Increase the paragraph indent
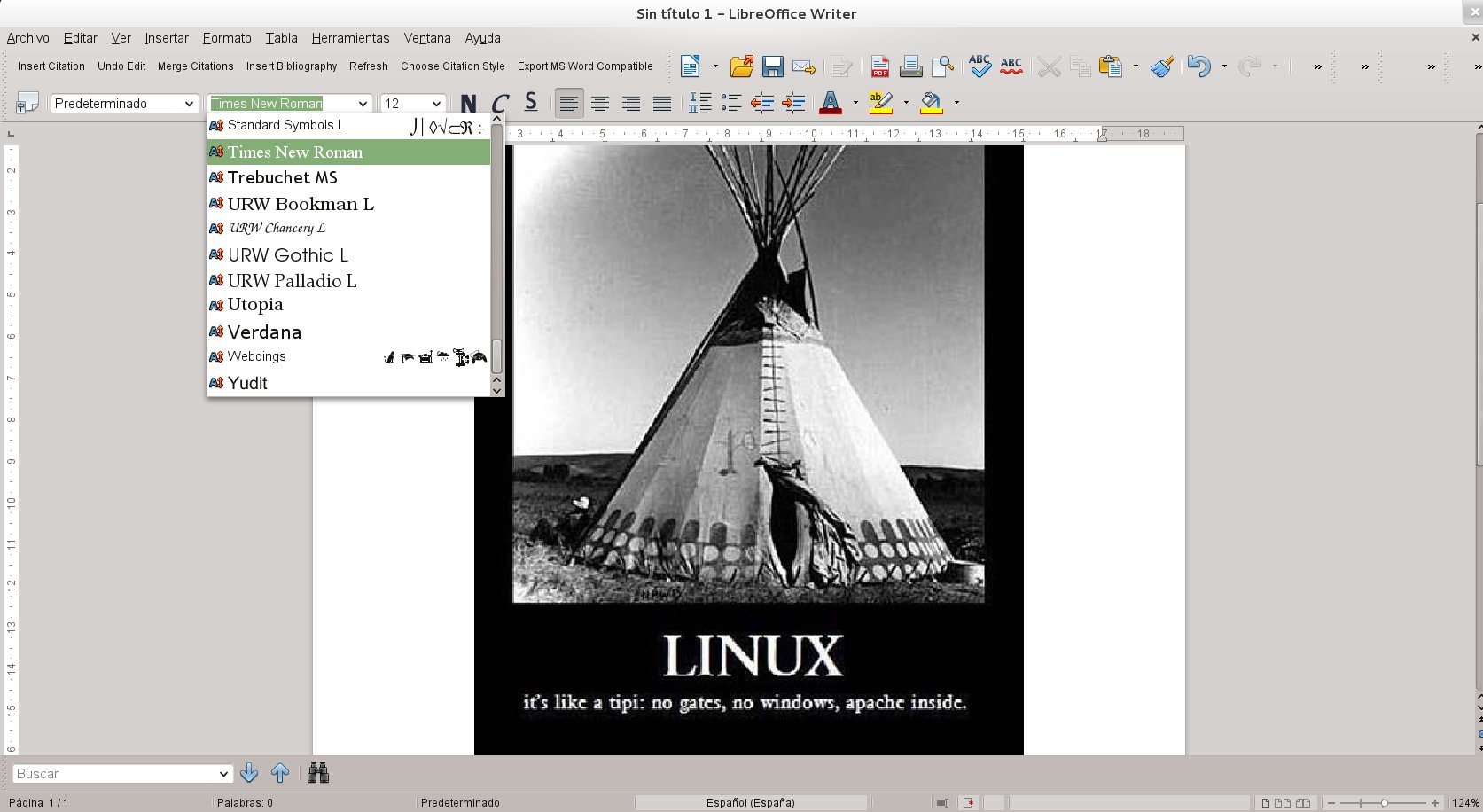The height and width of the screenshot is (812, 1483). (793, 104)
